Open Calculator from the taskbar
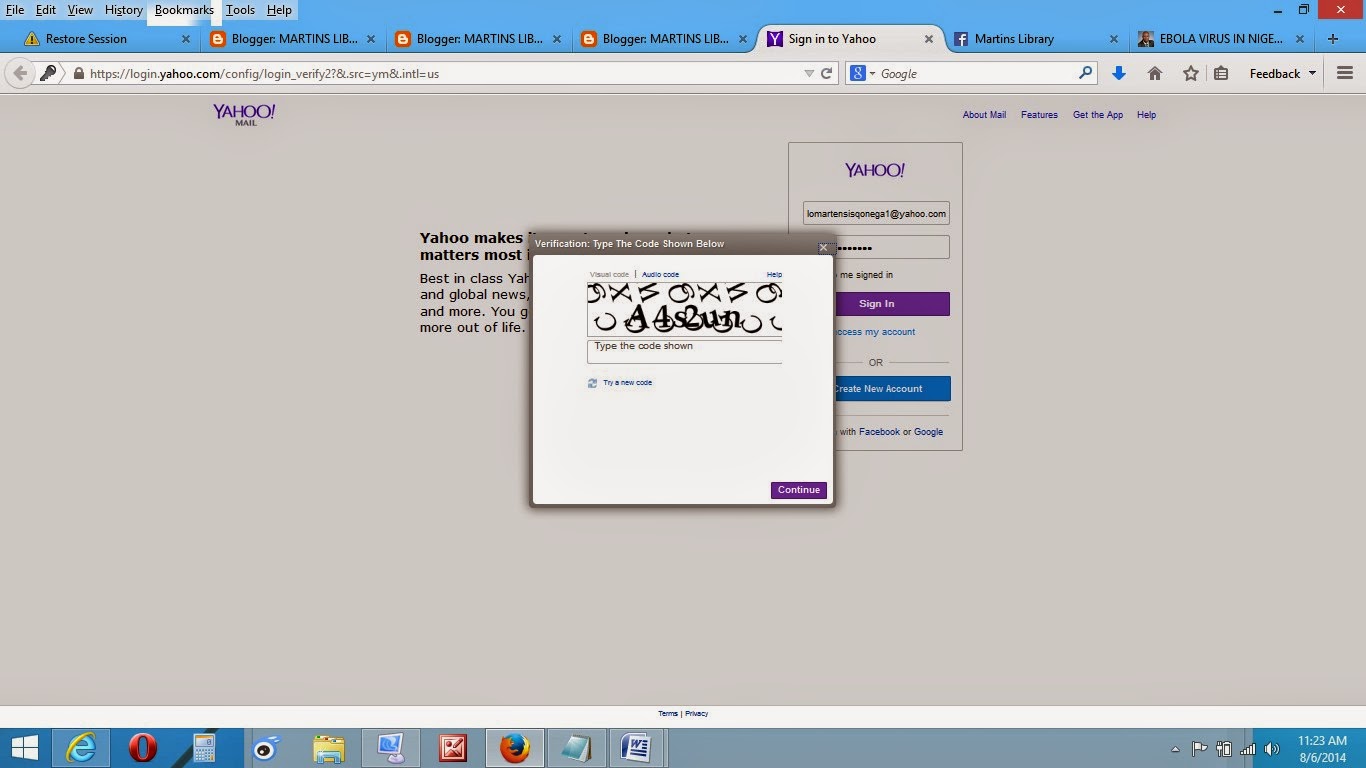1366x768 pixels. point(204,748)
